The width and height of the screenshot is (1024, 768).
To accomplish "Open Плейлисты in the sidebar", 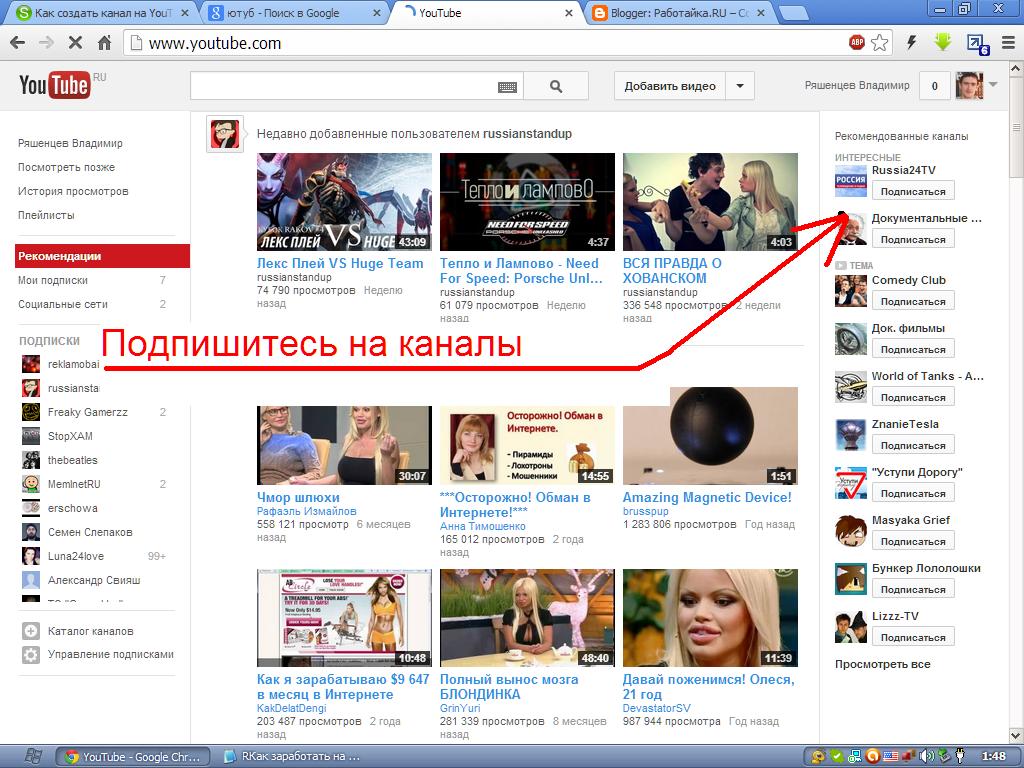I will [46, 215].
